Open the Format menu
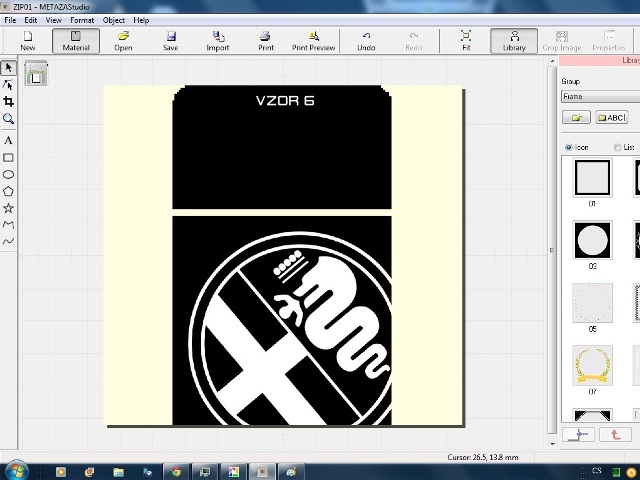Image resolution: width=640 pixels, height=480 pixels. (x=82, y=20)
